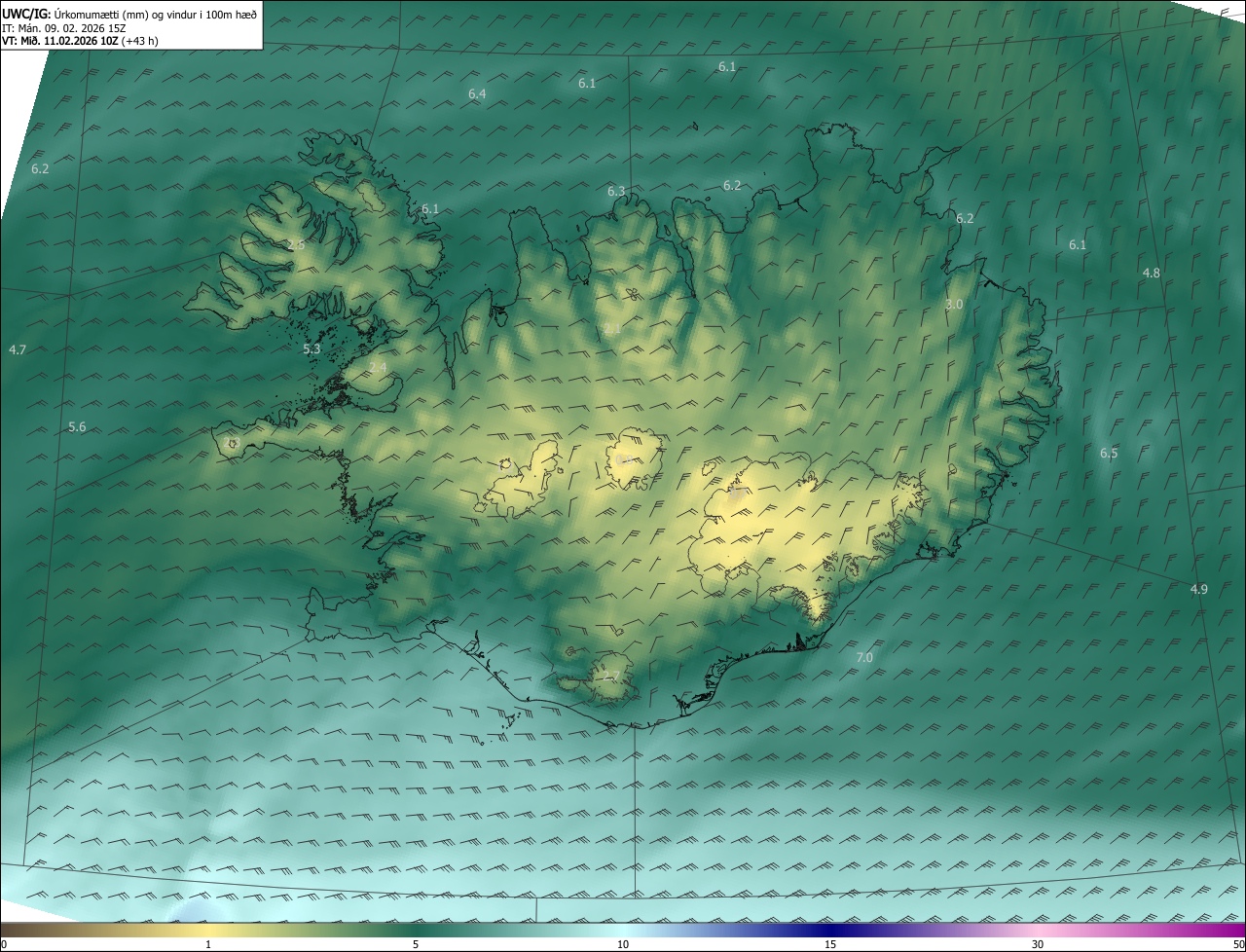Click the 6.4 value on the map
This screenshot has height=952, width=1246.
[477, 94]
